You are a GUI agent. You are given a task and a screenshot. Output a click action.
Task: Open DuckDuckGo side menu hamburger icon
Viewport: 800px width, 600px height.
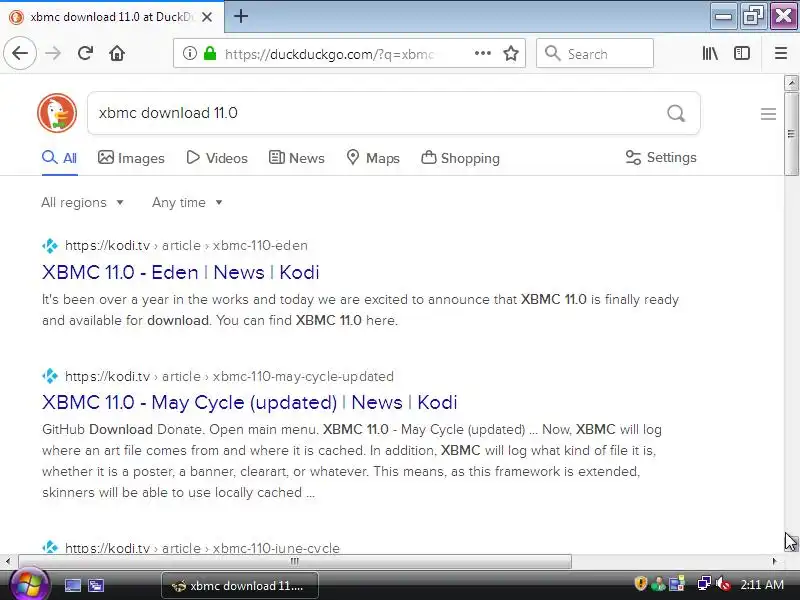point(768,114)
